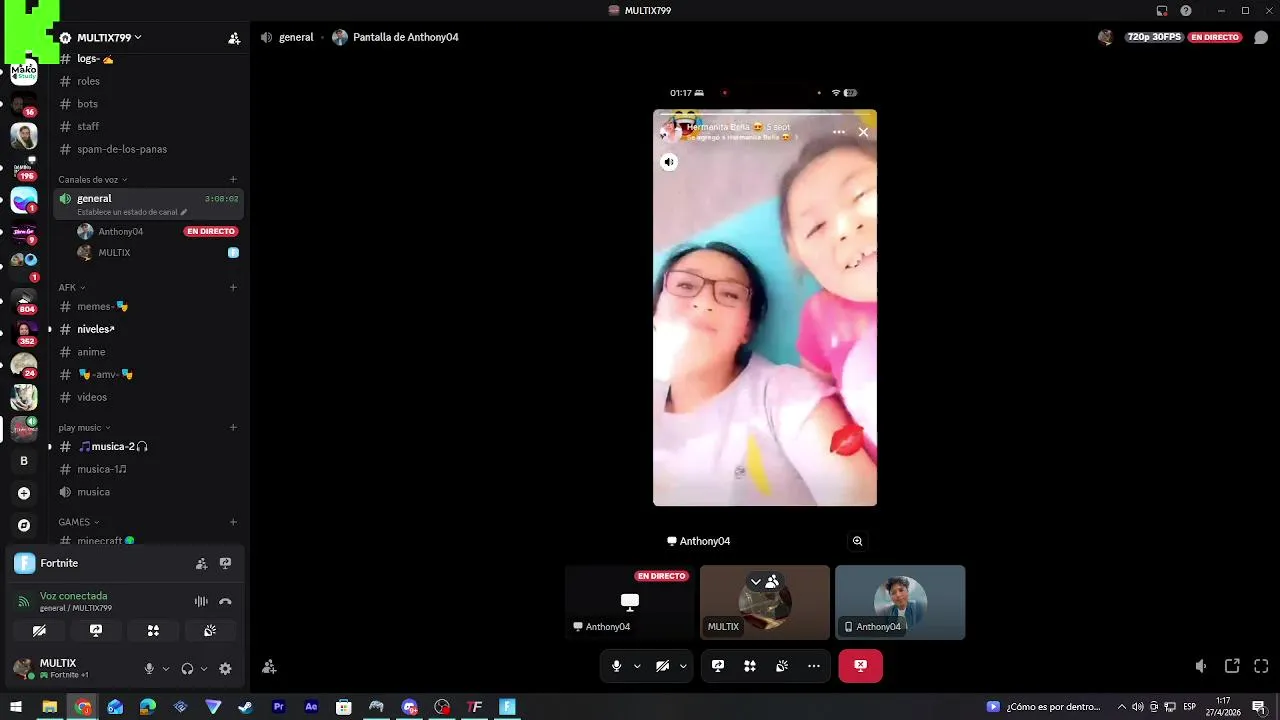Collapse the GAMES category
Screen dimensions: 1280x720
(79, 522)
